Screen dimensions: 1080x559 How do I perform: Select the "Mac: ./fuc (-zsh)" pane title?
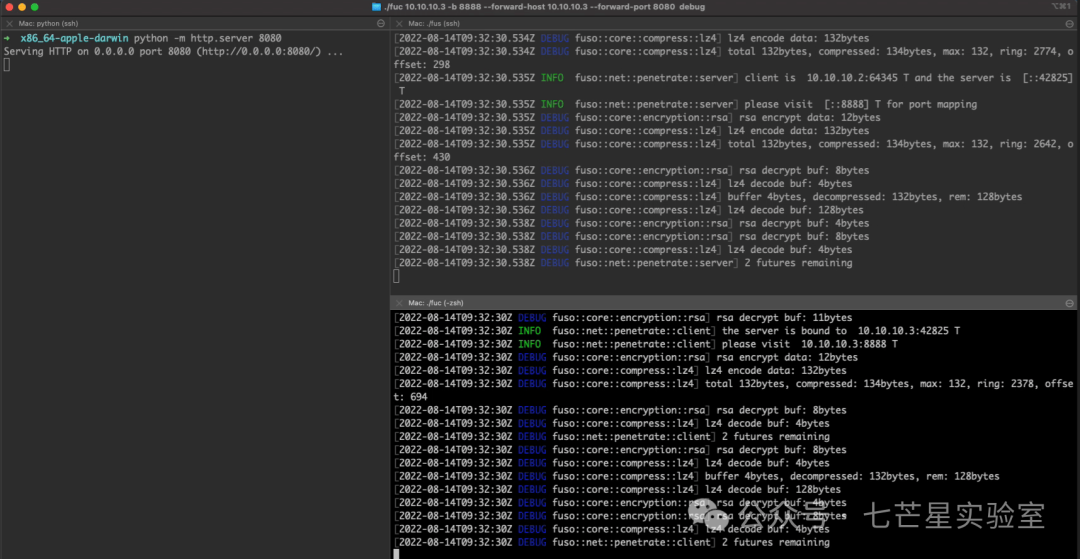[436, 302]
